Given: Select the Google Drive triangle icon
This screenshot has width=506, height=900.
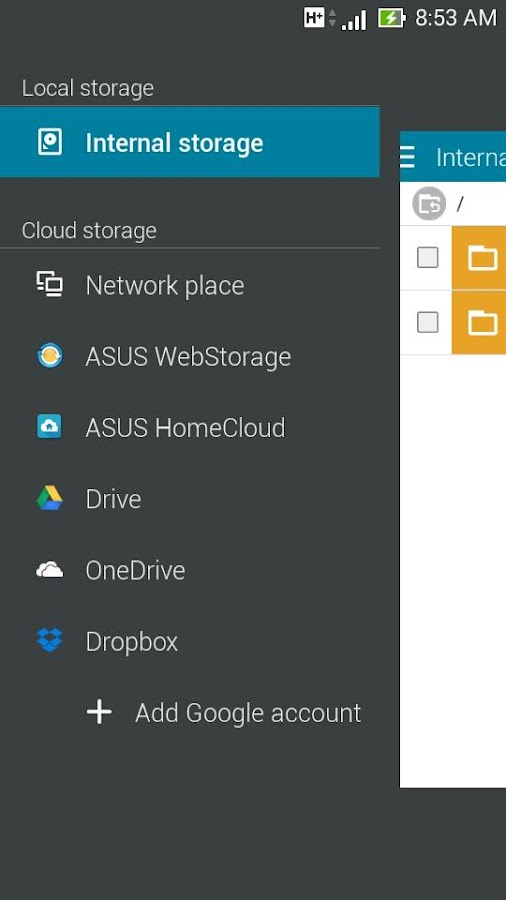Looking at the screenshot, I should pyautogui.click(x=50, y=498).
